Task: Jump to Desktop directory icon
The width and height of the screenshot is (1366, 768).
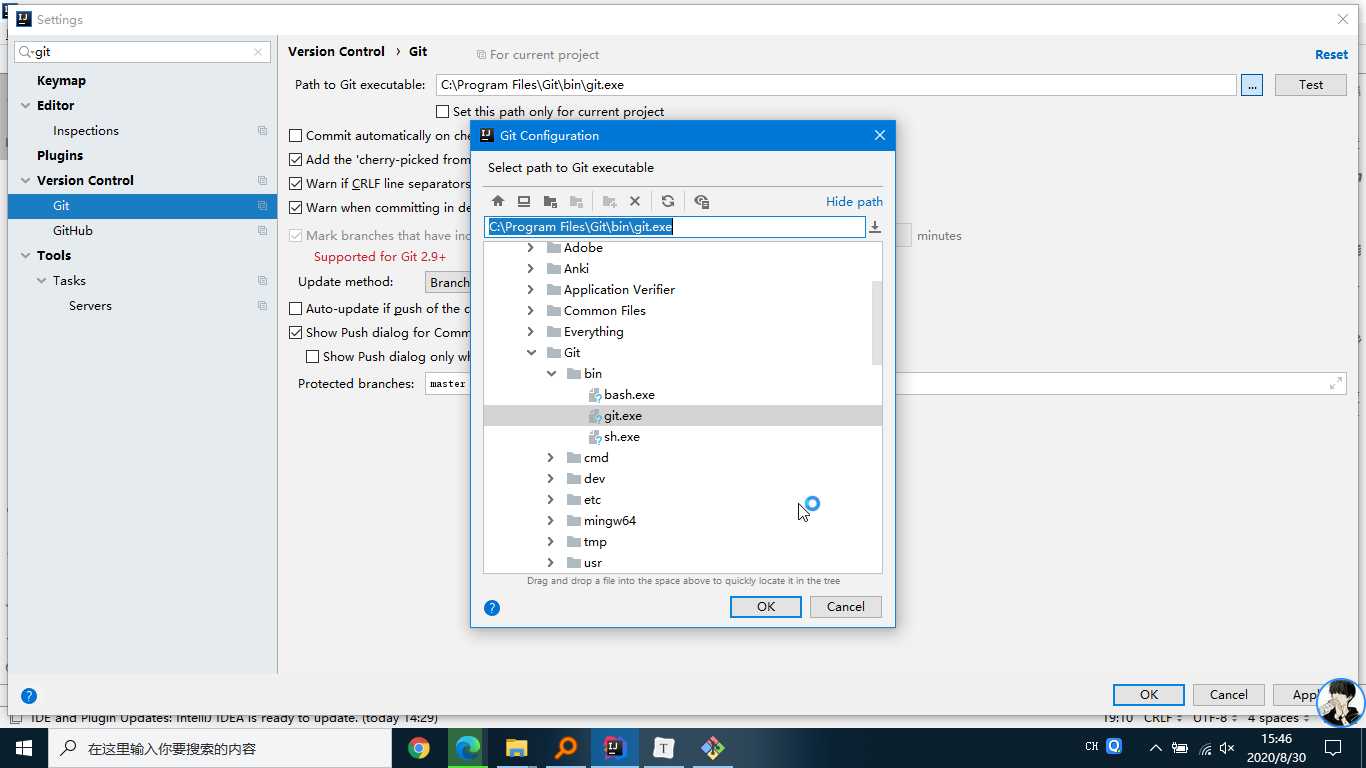Action: coord(524,201)
